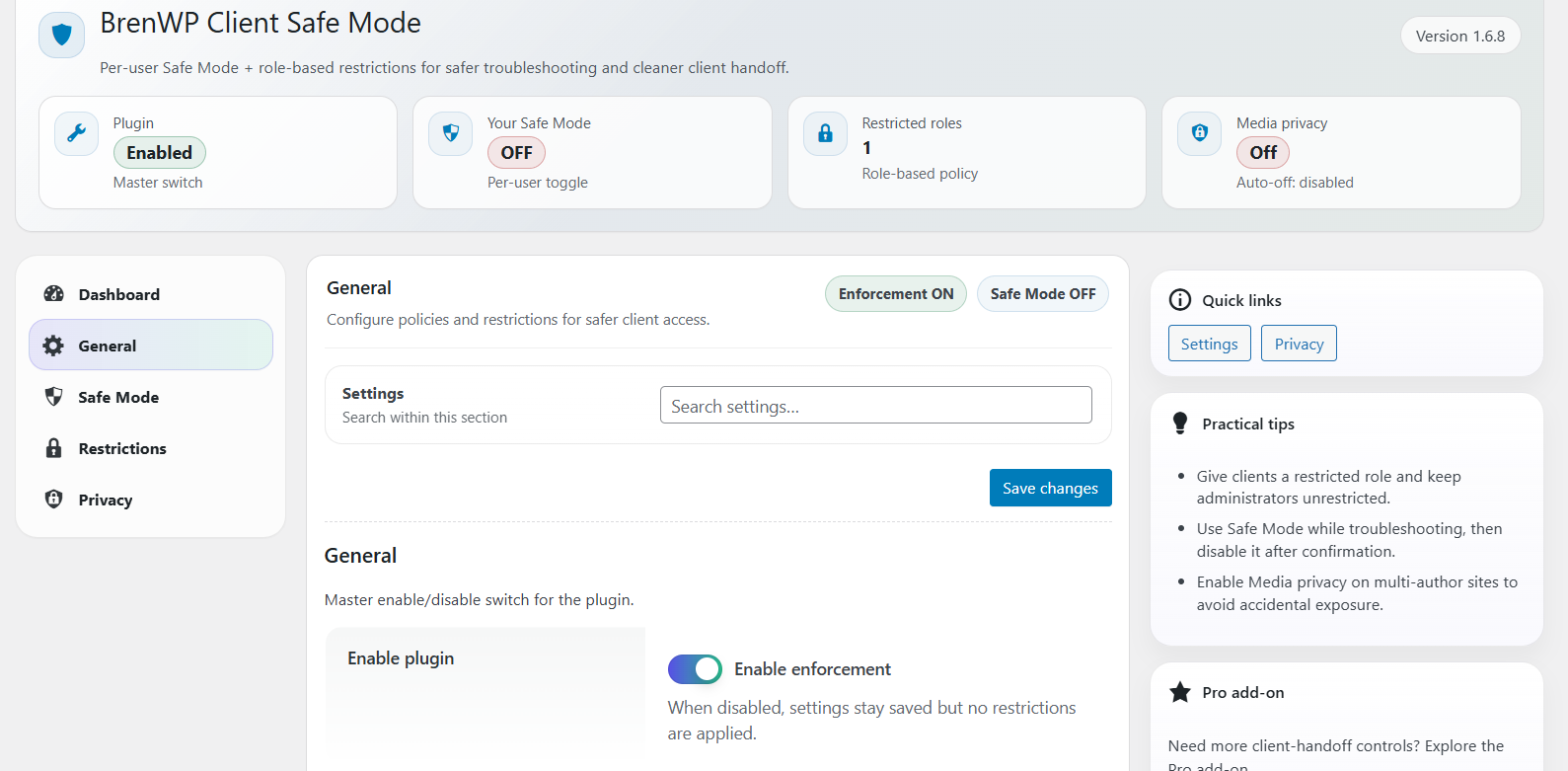
Task: Toggle the Enable enforcement switch
Action: coord(695,669)
